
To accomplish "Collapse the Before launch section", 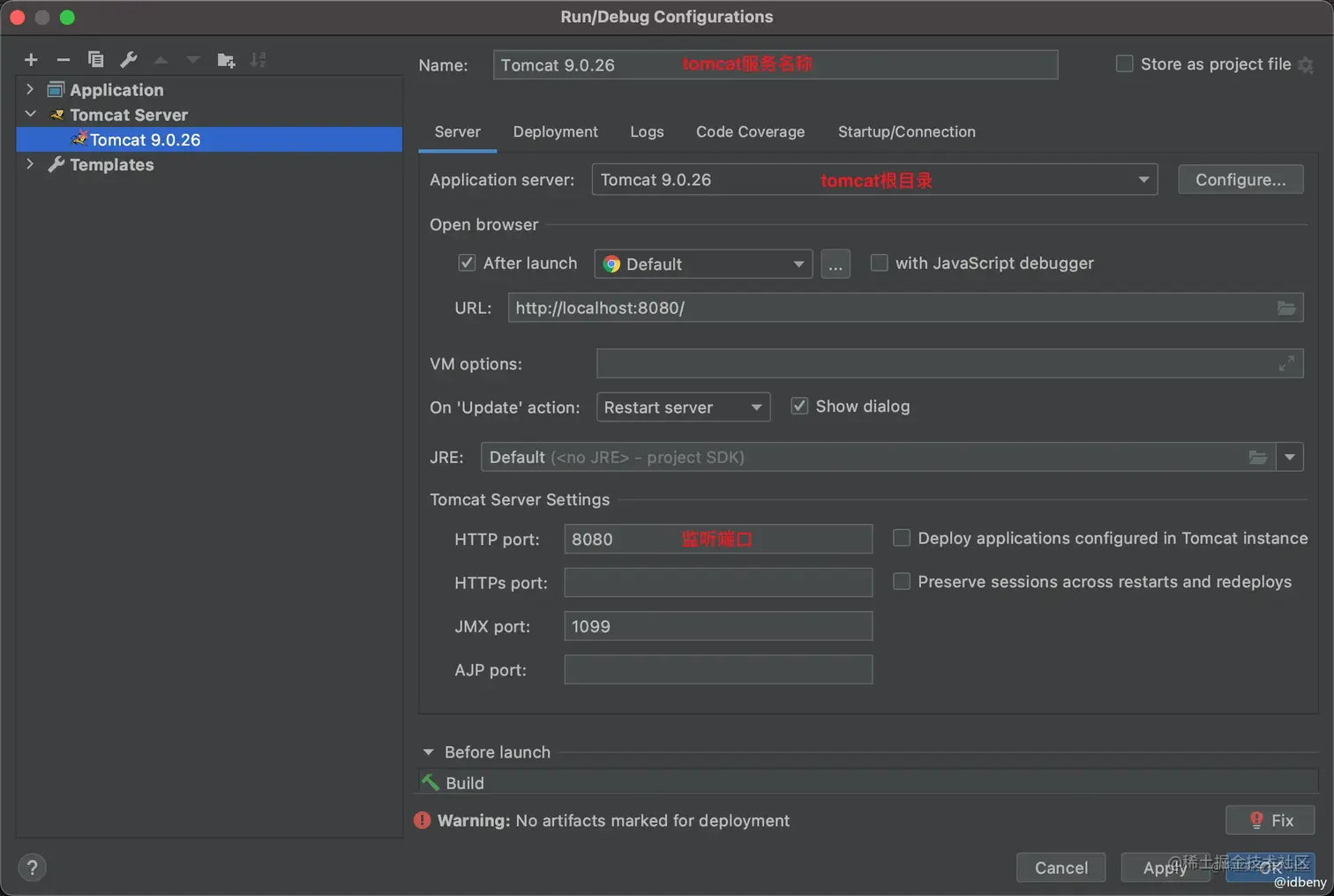I will tap(429, 752).
